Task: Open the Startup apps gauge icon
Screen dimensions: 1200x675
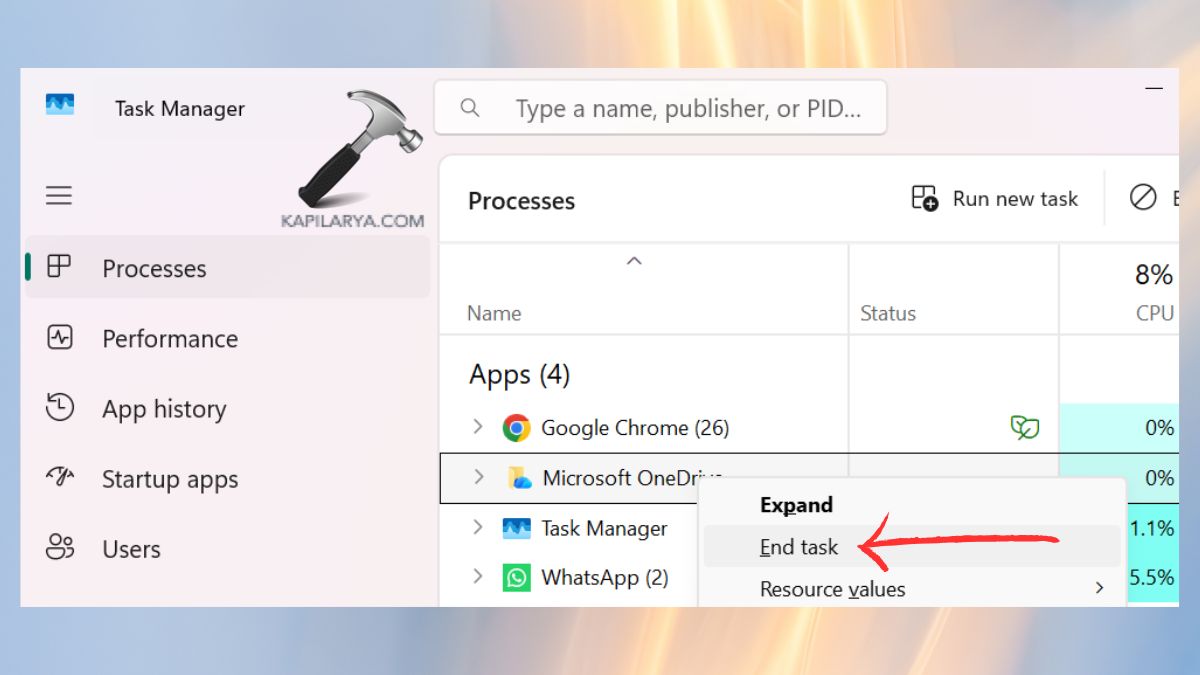Action: pos(60,478)
